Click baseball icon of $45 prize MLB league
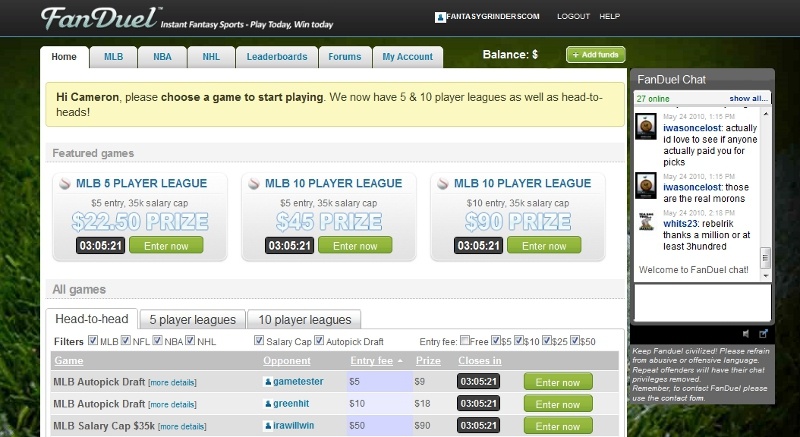 254,184
